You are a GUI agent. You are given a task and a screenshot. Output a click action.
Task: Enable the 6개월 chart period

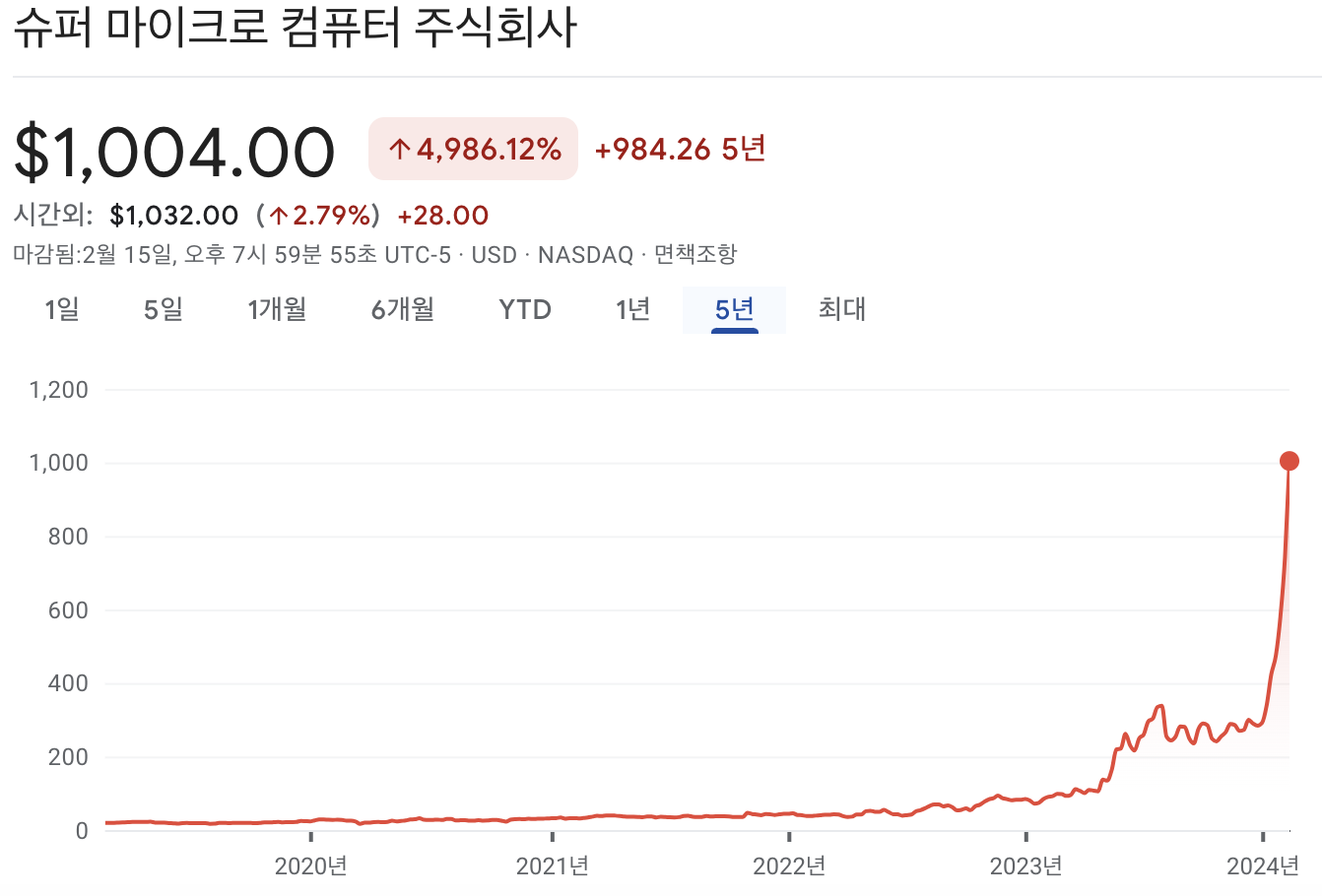tap(402, 309)
